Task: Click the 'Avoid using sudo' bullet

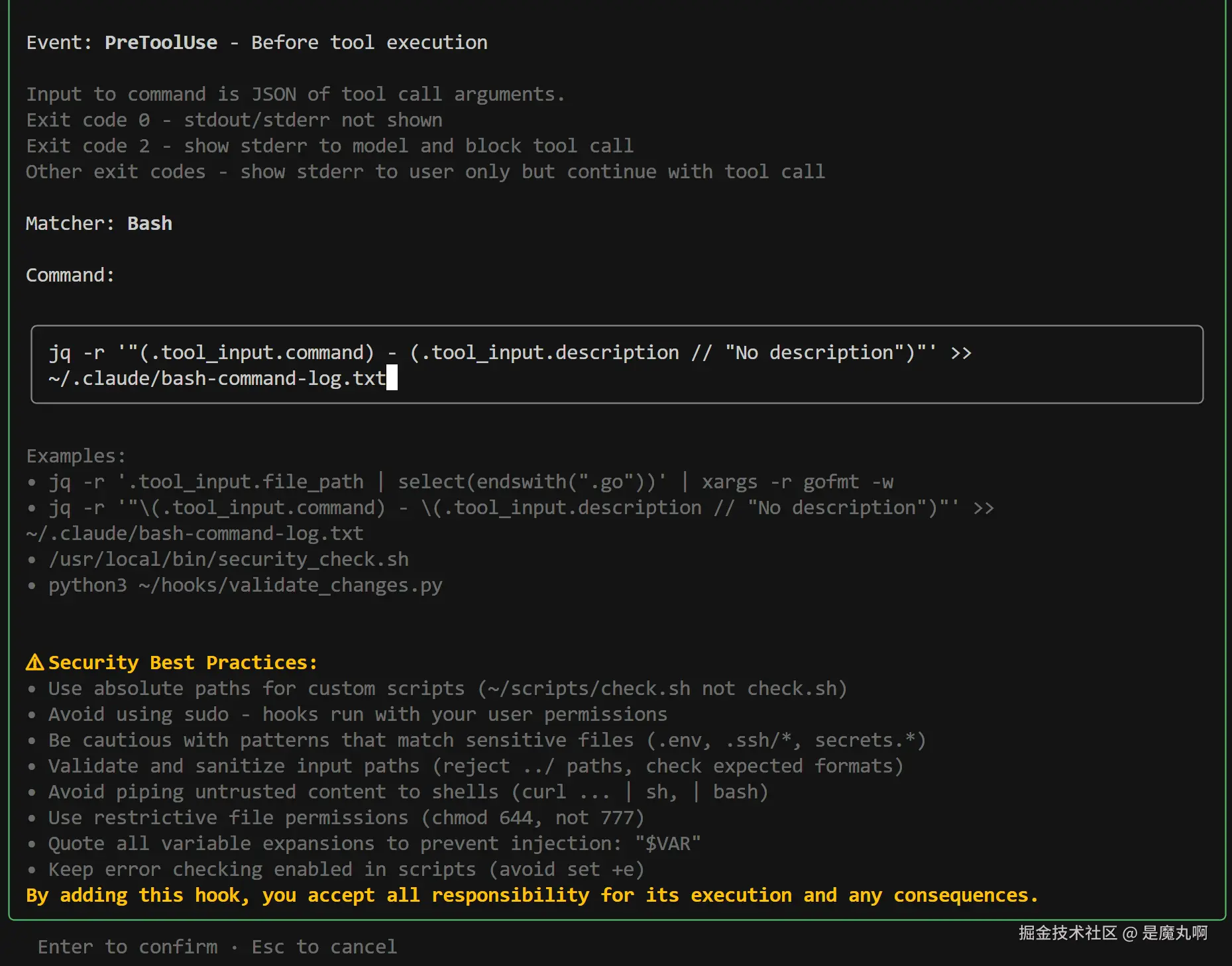Action: click(x=357, y=714)
